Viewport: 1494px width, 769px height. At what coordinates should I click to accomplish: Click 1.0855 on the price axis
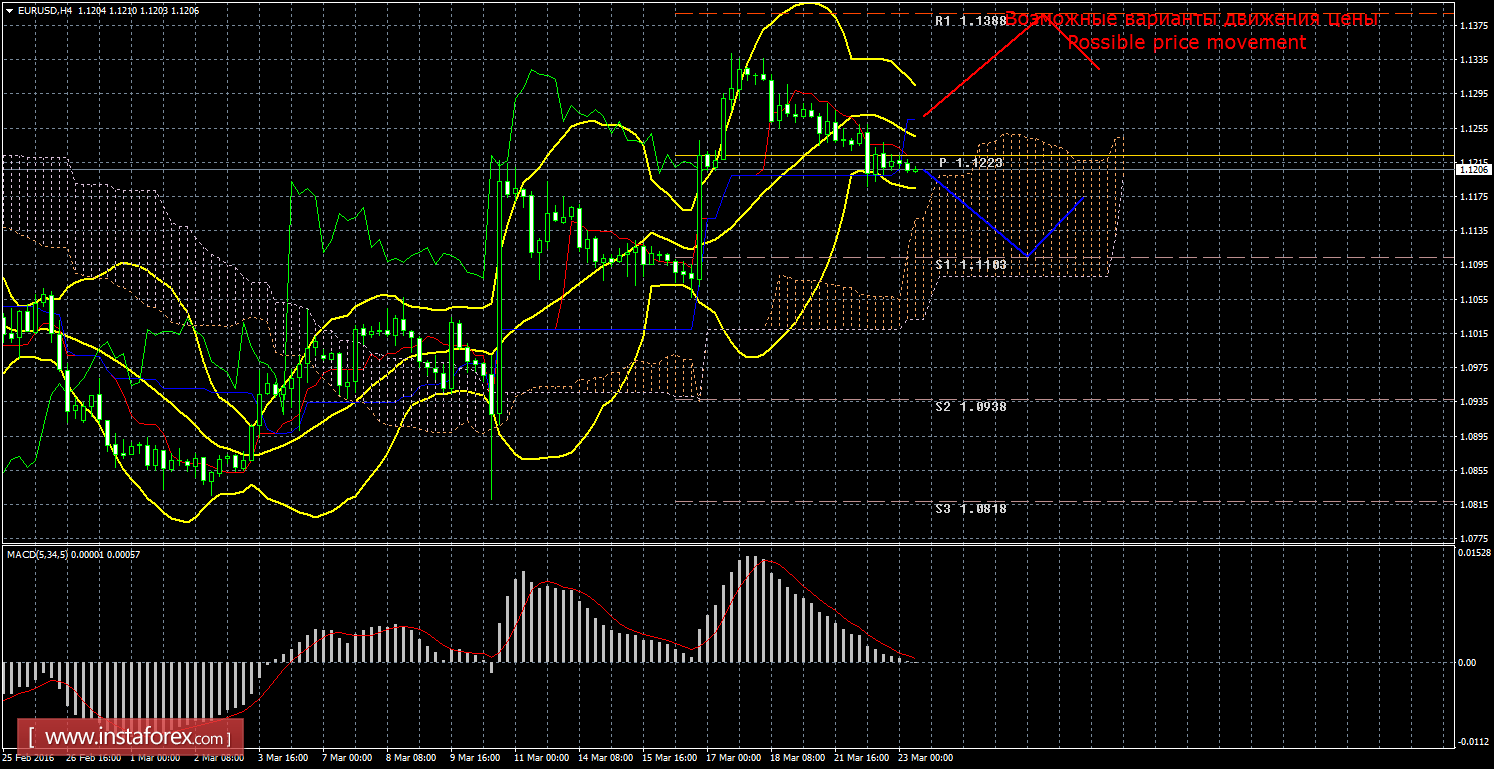1473,470
